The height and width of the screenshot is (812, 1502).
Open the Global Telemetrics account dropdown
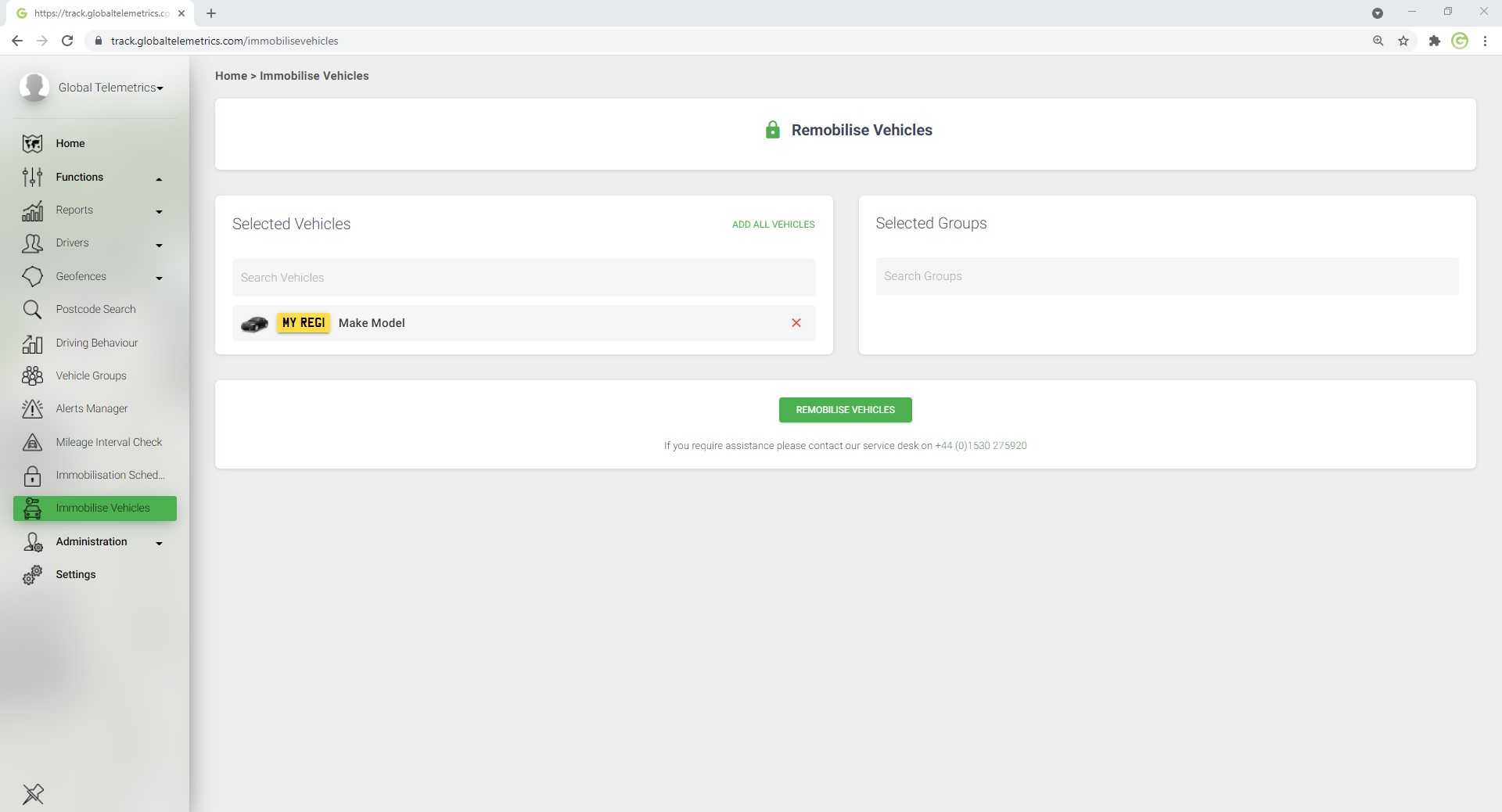coord(110,88)
